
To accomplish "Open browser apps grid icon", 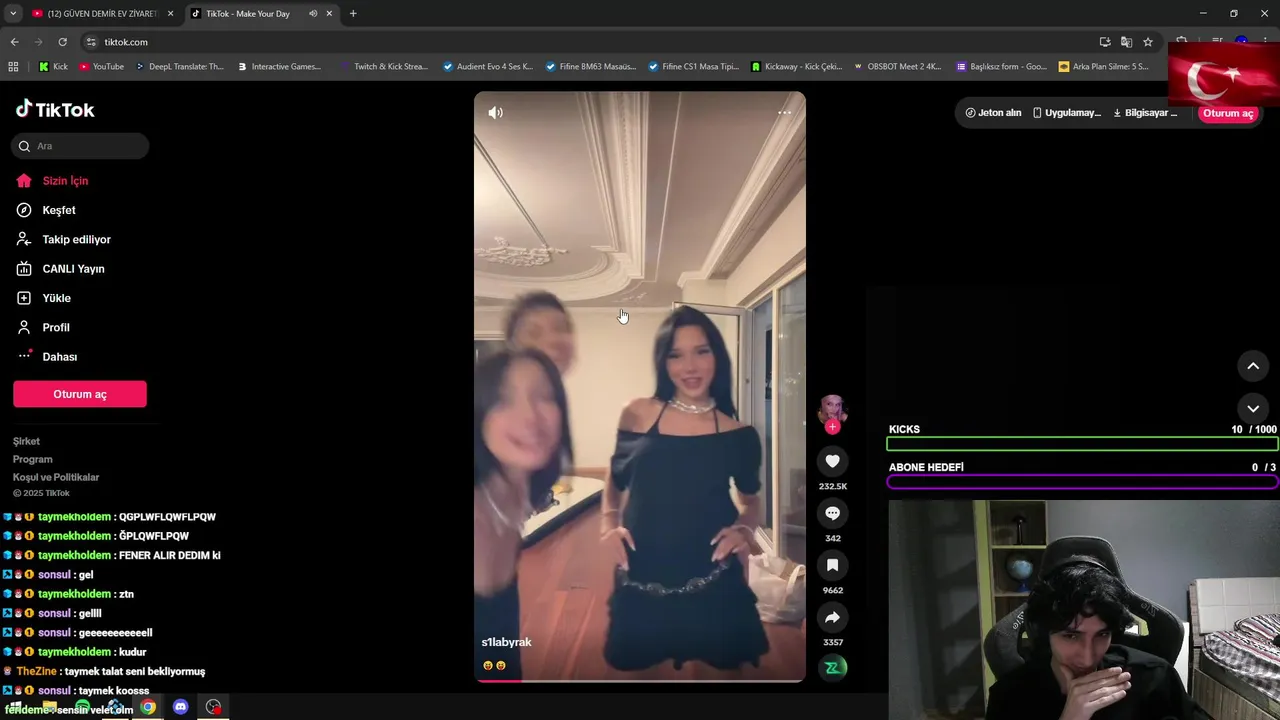I will point(13,67).
